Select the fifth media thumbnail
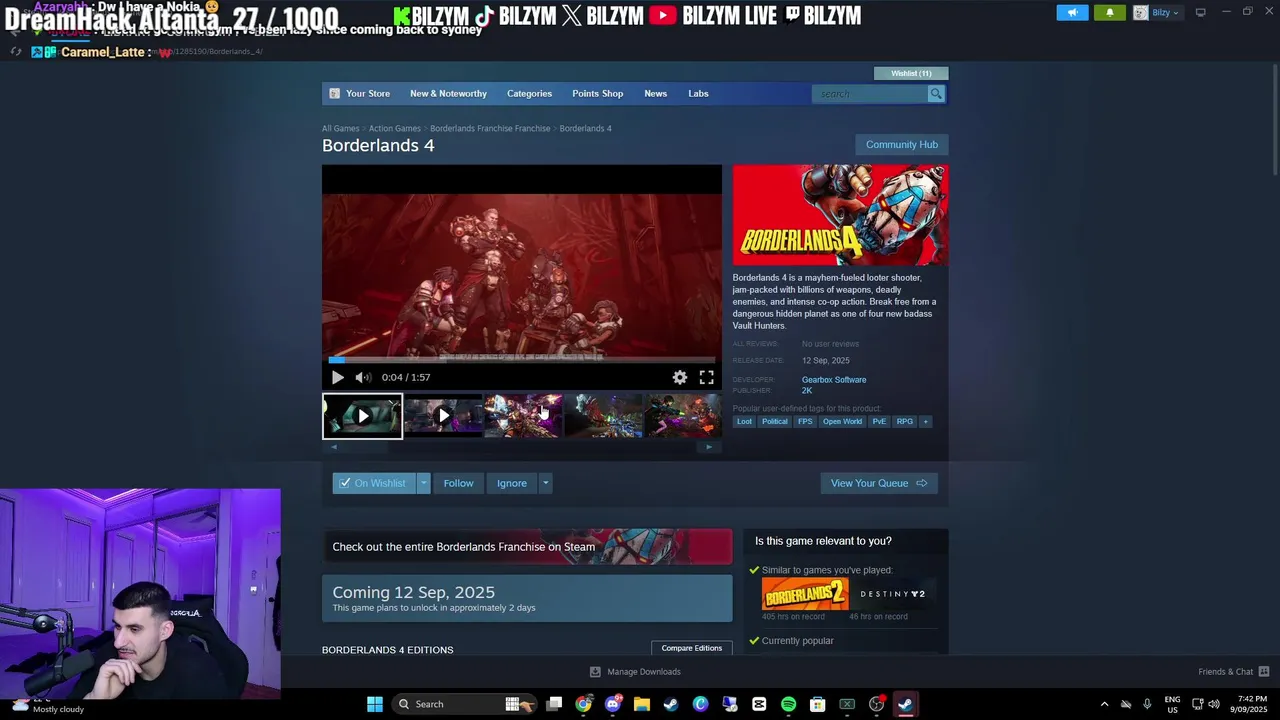The image size is (1280, 720). [x=682, y=416]
